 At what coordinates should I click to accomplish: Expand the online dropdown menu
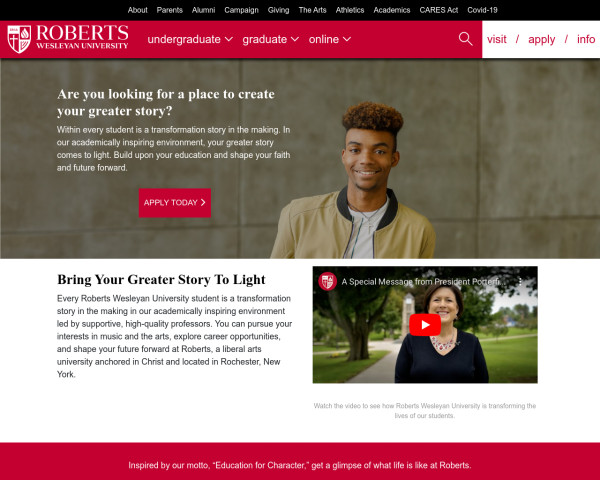pos(329,39)
